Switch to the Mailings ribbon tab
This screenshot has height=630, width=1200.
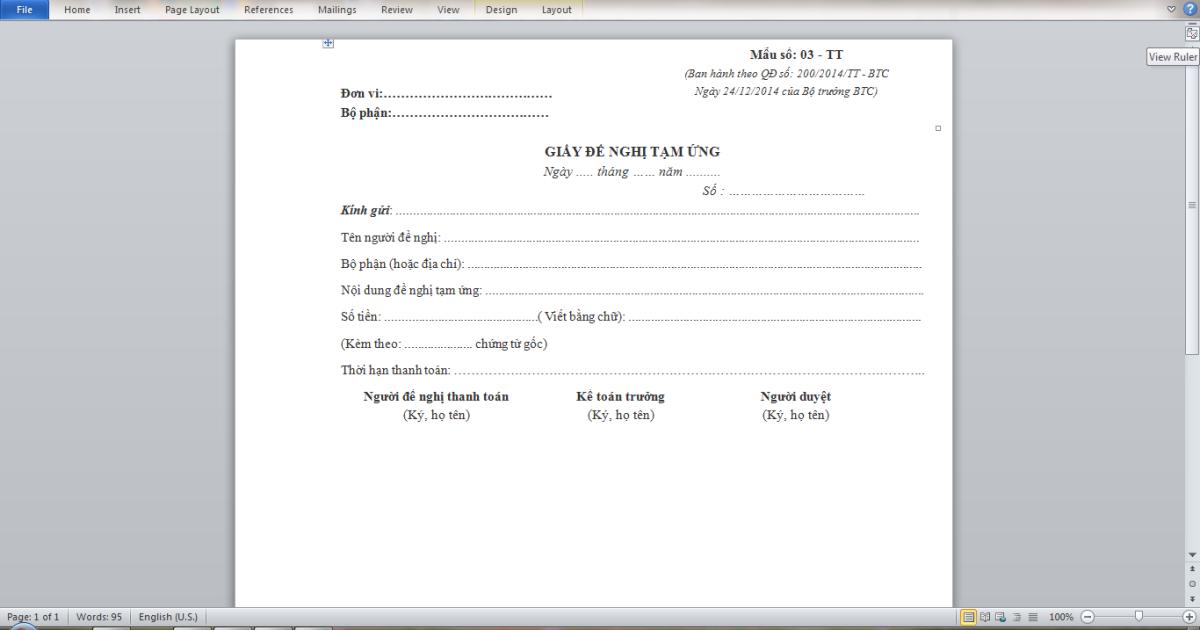pyautogui.click(x=336, y=9)
